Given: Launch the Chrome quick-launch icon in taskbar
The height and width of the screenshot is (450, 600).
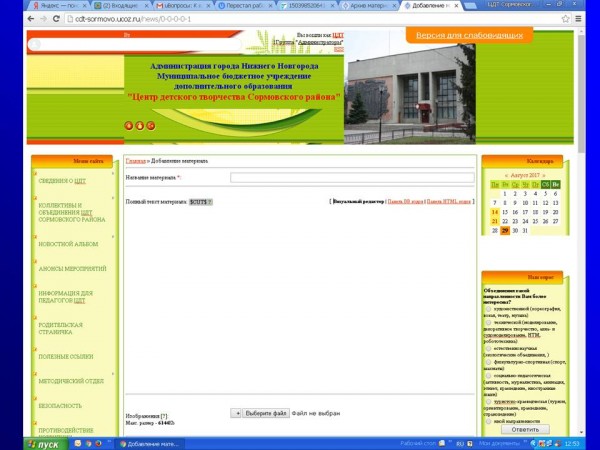Looking at the screenshot, I should [x=88, y=443].
